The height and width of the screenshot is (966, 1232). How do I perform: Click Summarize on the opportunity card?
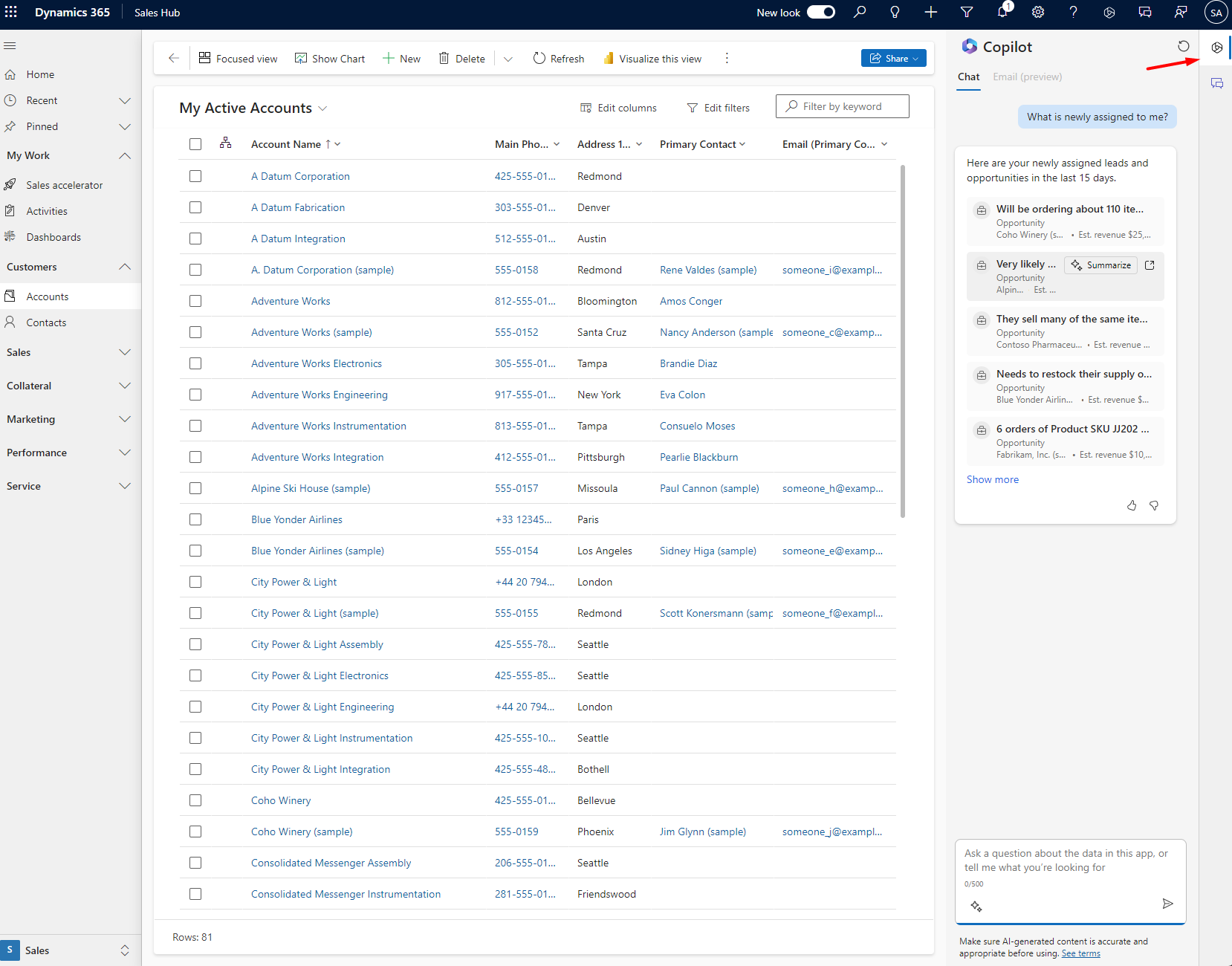1100,265
